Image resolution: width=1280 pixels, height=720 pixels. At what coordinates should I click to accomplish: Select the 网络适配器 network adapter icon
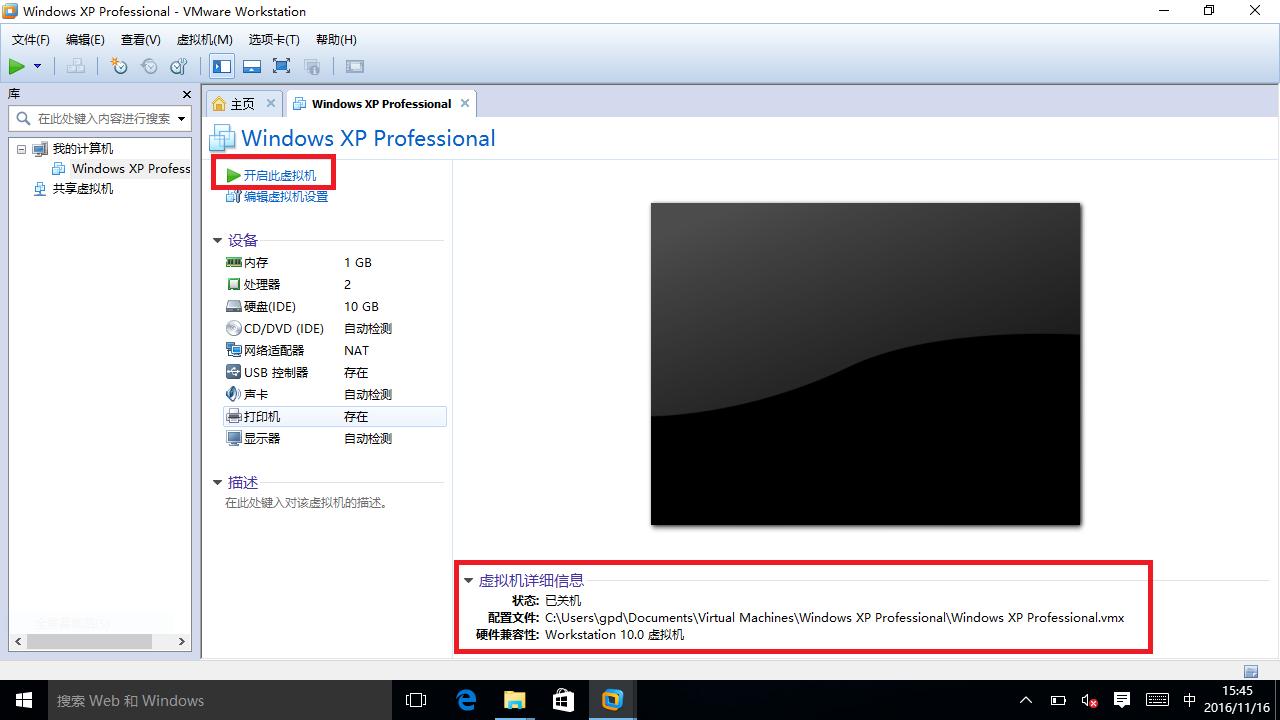(232, 350)
